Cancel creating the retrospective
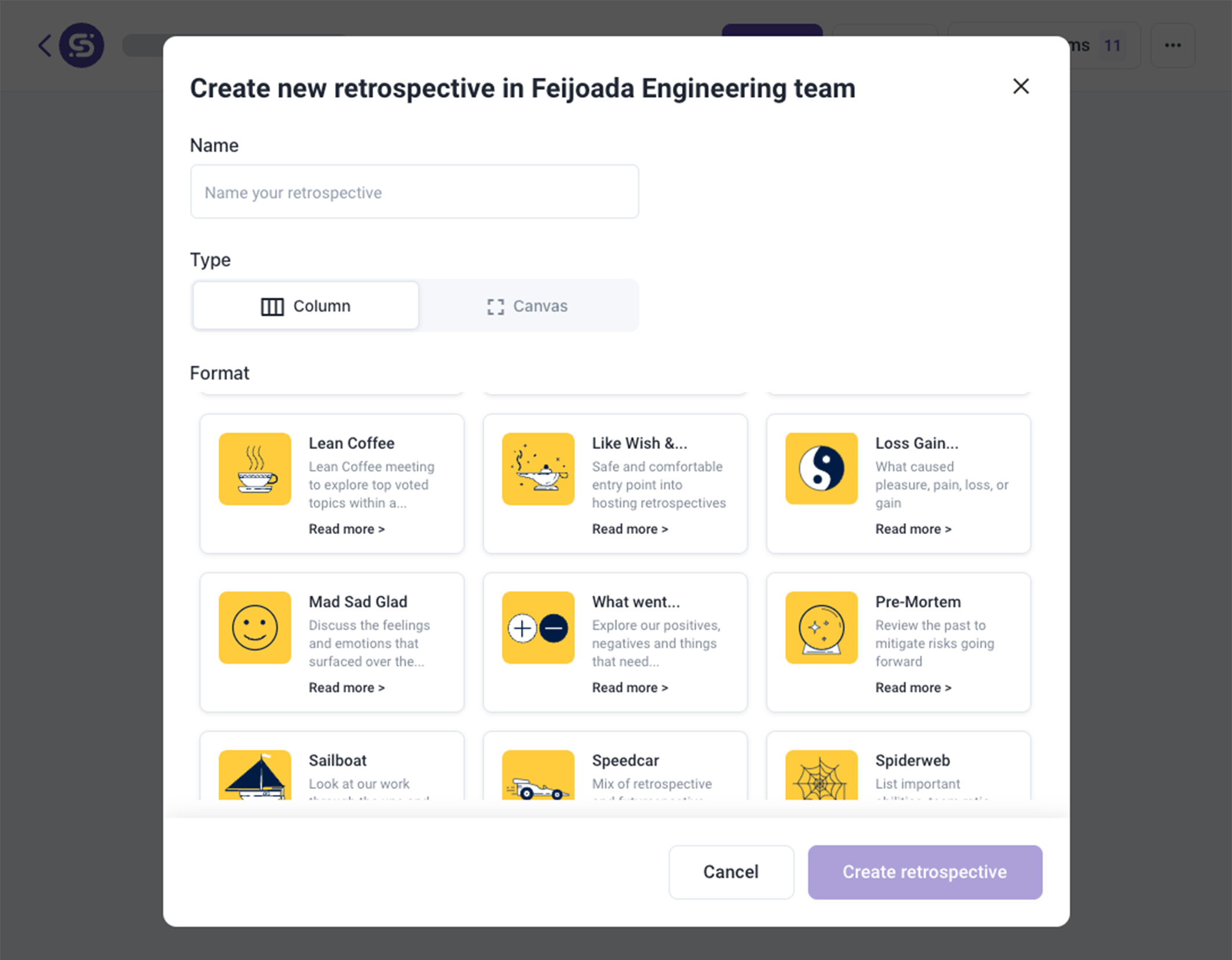This screenshot has height=960, width=1232. 731,872
